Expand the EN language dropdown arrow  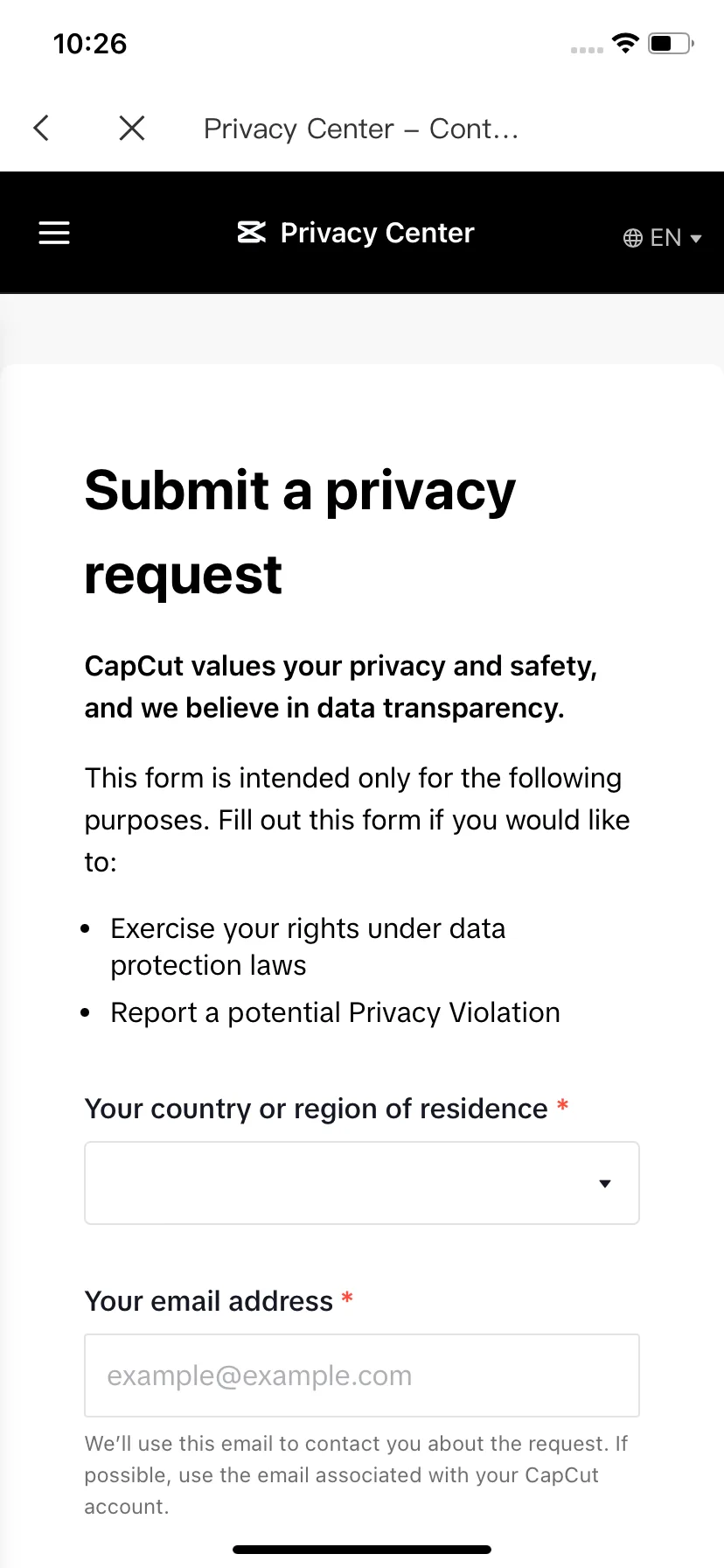point(697,238)
